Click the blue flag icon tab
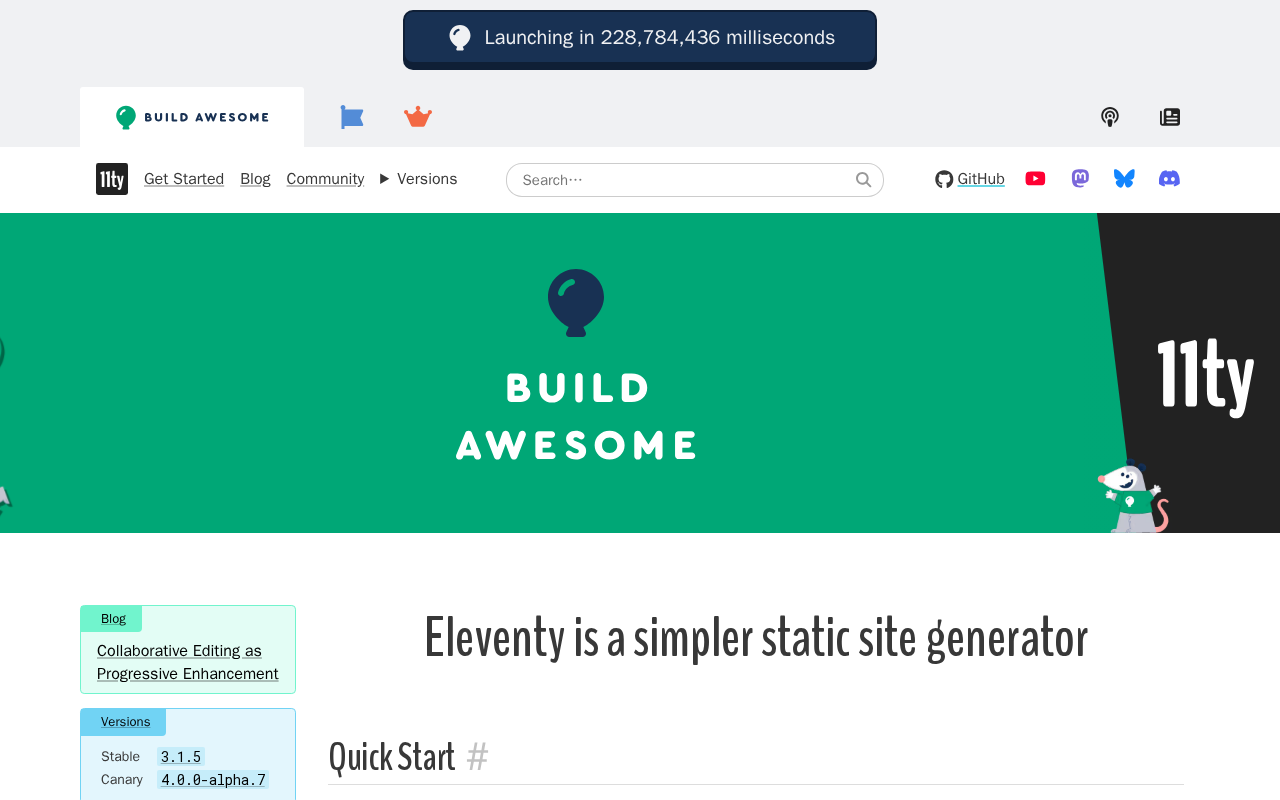1280x800 pixels. (352, 117)
